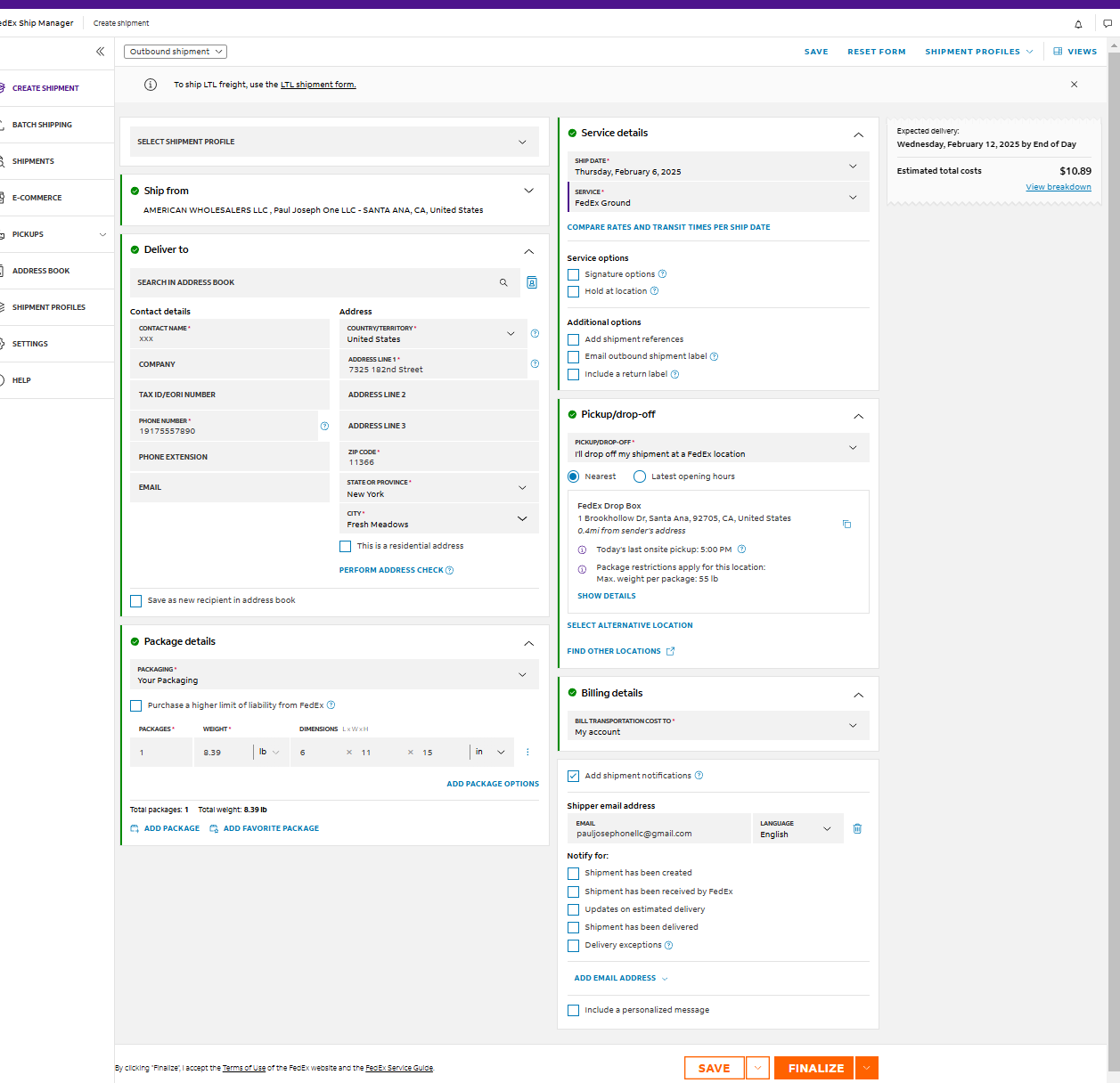Image resolution: width=1120 pixels, height=1083 pixels.
Task: Show help for Delivery exceptions
Action: [668, 945]
